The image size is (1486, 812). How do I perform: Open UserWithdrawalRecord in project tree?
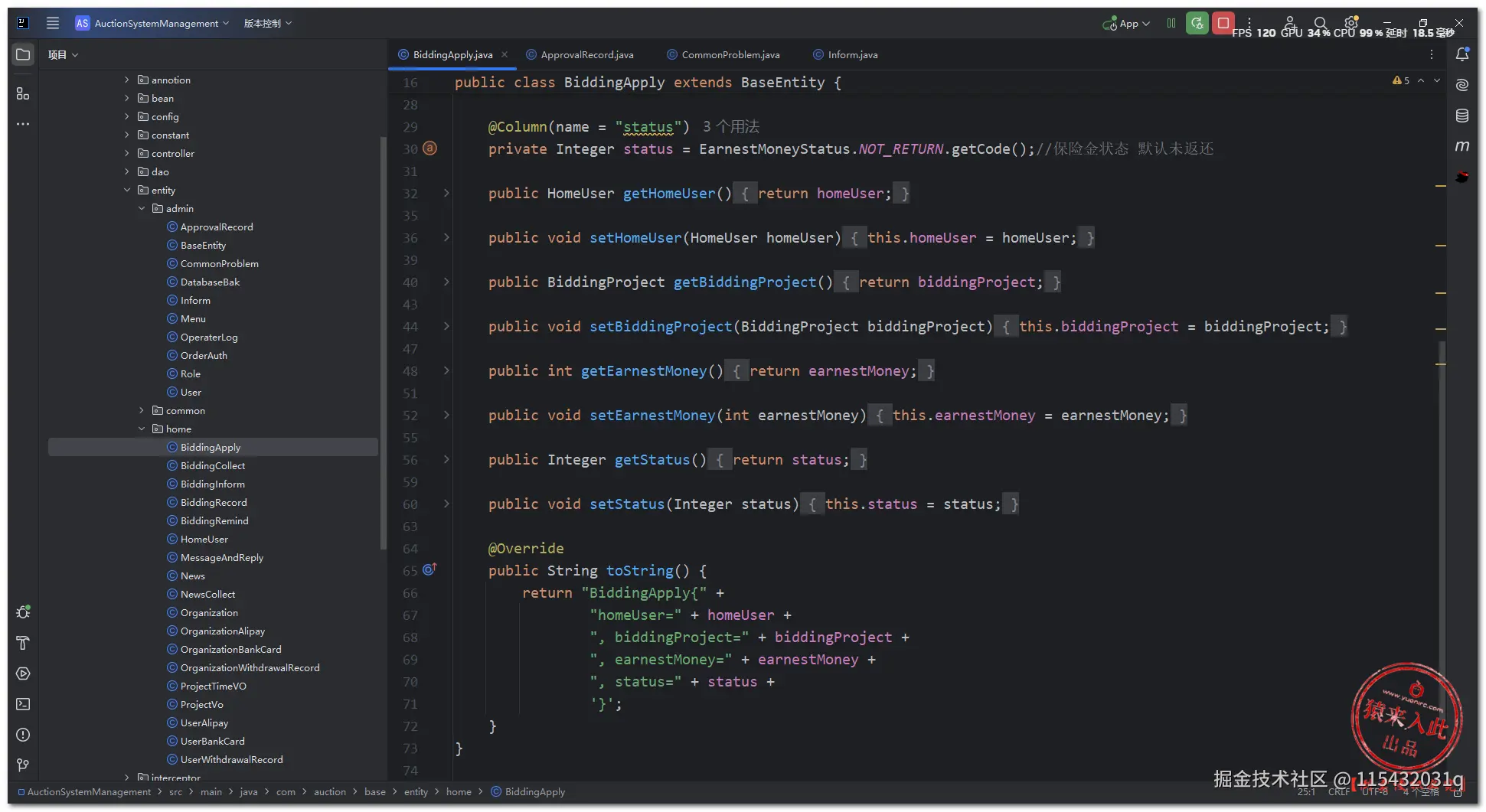point(231,759)
